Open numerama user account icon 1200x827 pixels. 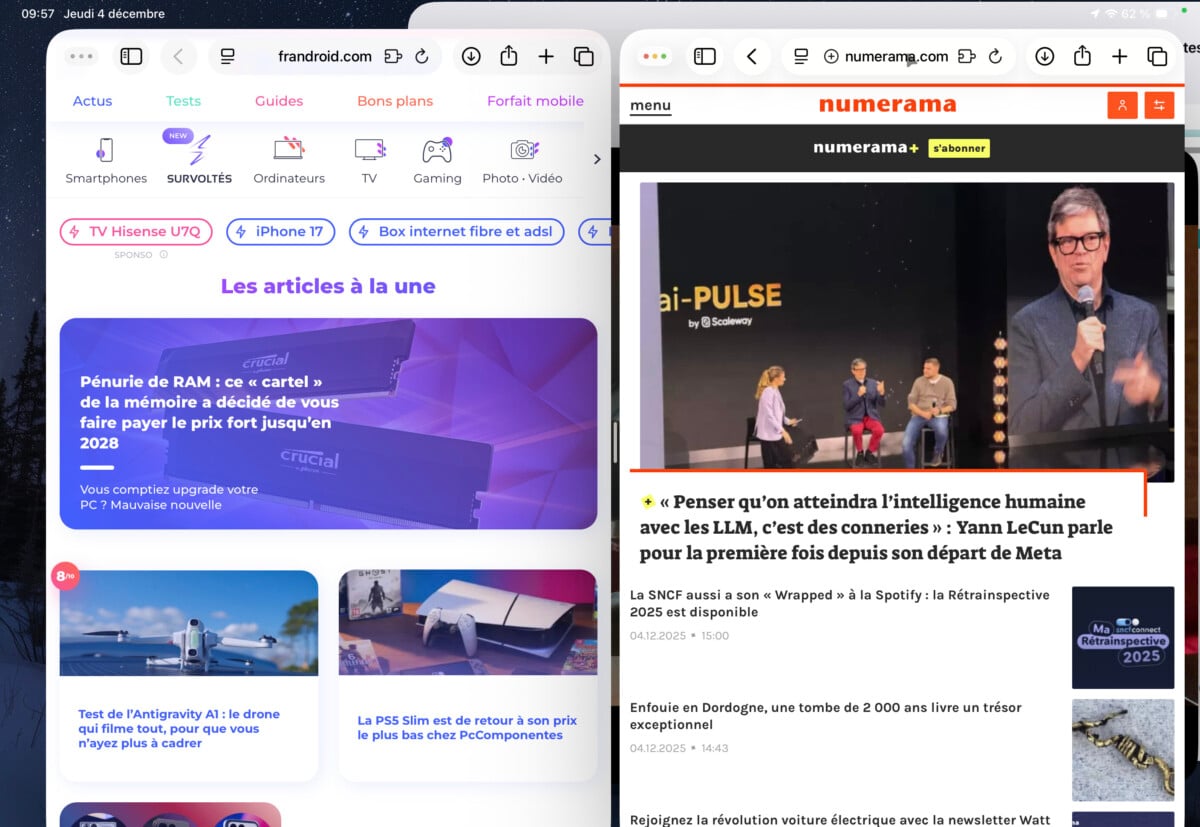point(1122,105)
